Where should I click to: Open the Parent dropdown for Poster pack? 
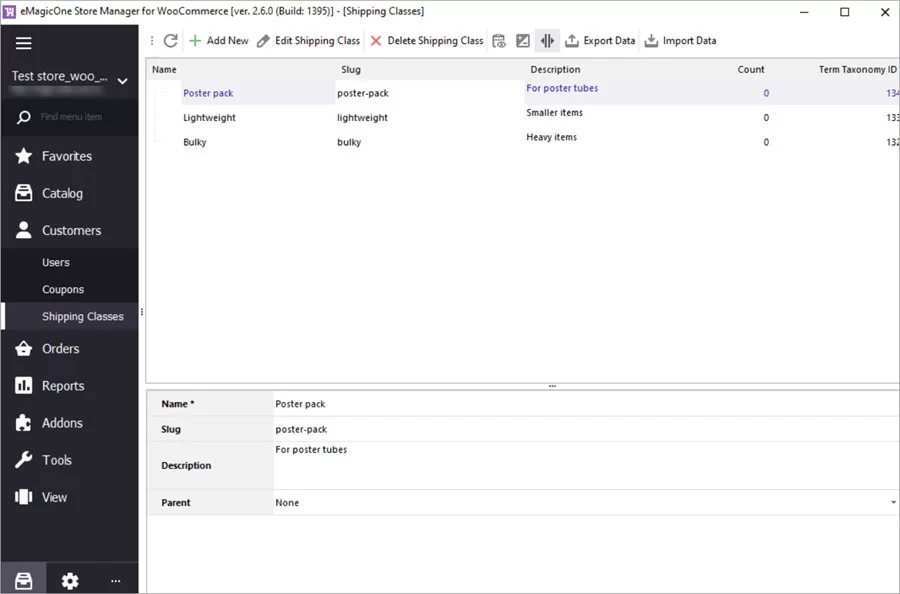click(x=893, y=502)
